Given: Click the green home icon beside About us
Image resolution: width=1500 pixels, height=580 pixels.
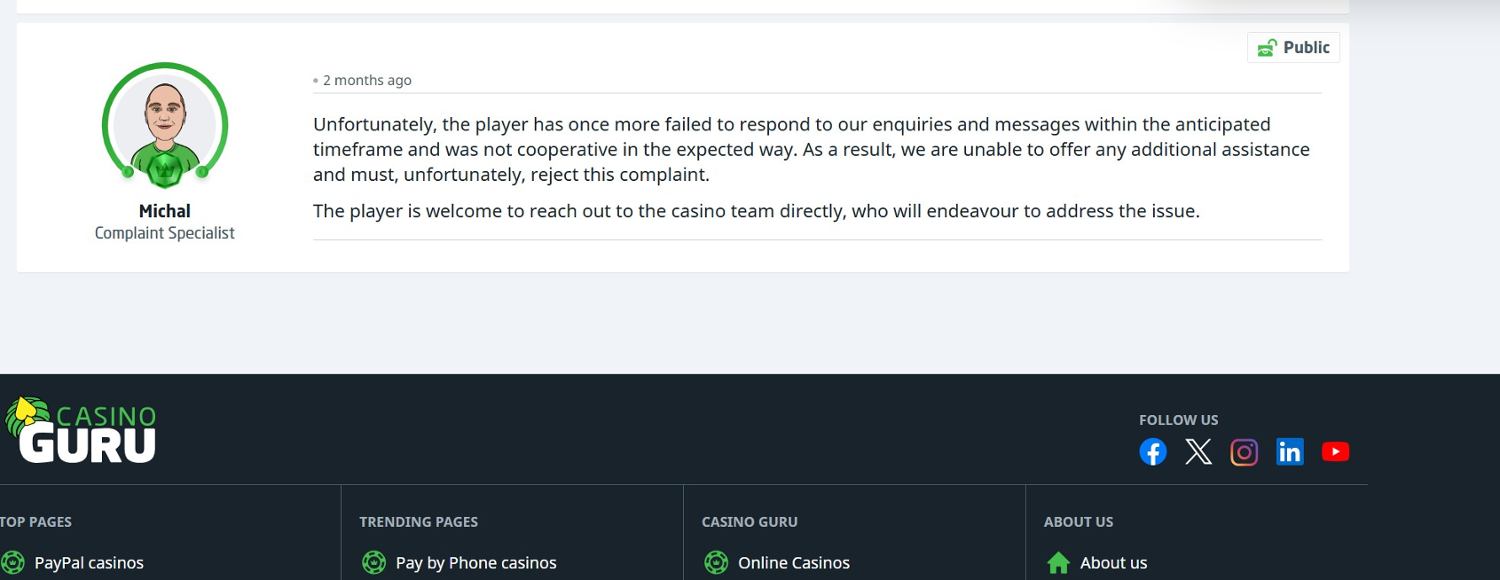Looking at the screenshot, I should coord(1058,563).
